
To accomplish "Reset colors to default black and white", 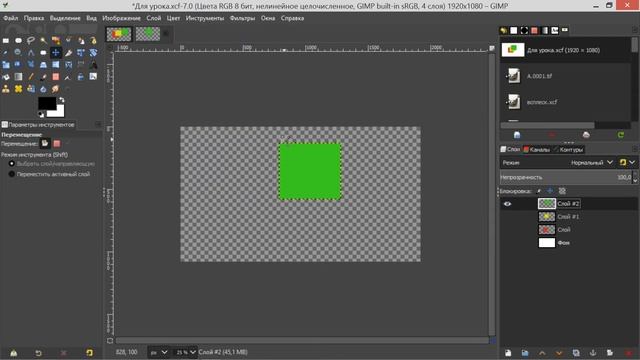I will point(41,115).
